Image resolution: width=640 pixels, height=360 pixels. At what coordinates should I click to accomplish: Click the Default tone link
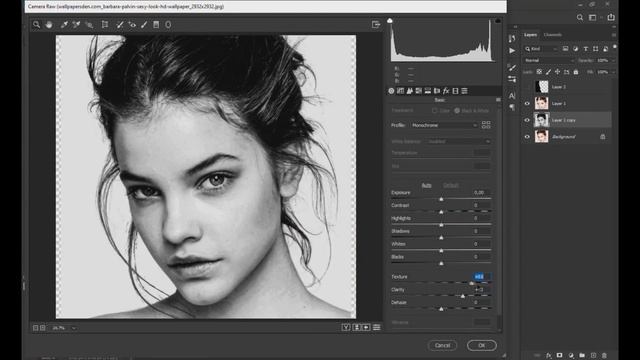[x=451, y=185]
